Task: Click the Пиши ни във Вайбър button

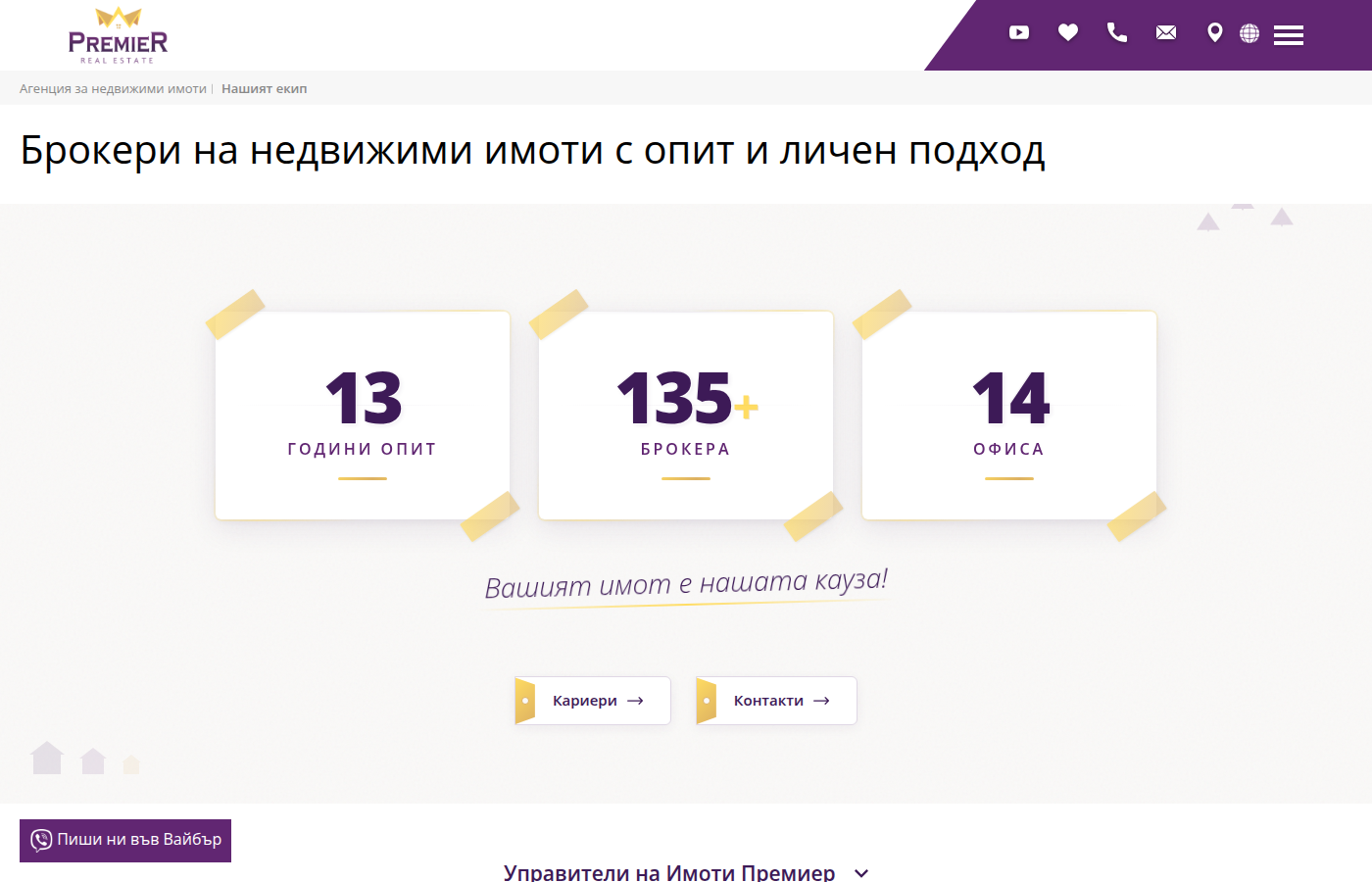Action: 125,840
